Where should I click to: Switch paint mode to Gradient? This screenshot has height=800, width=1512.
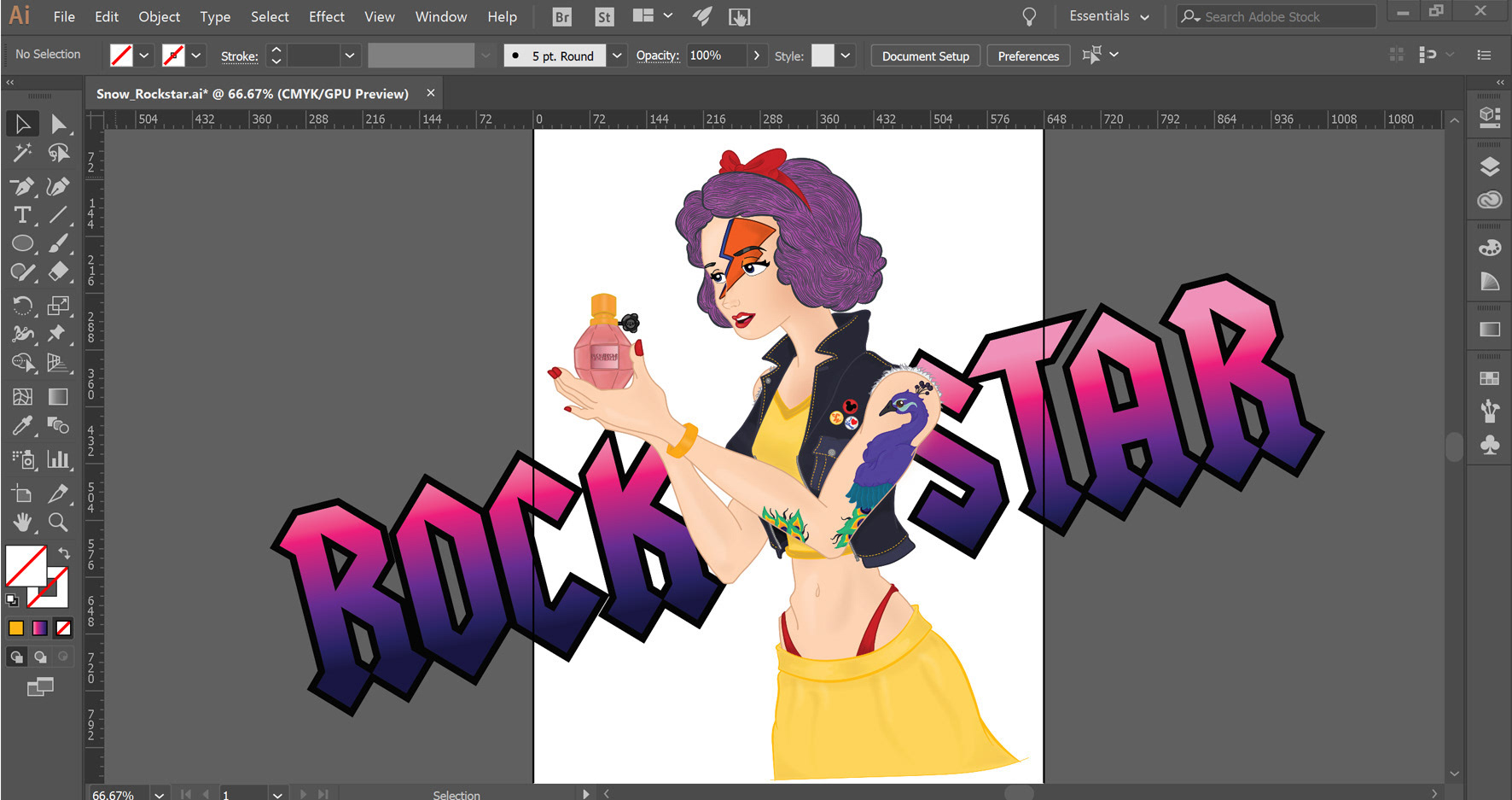(40, 628)
